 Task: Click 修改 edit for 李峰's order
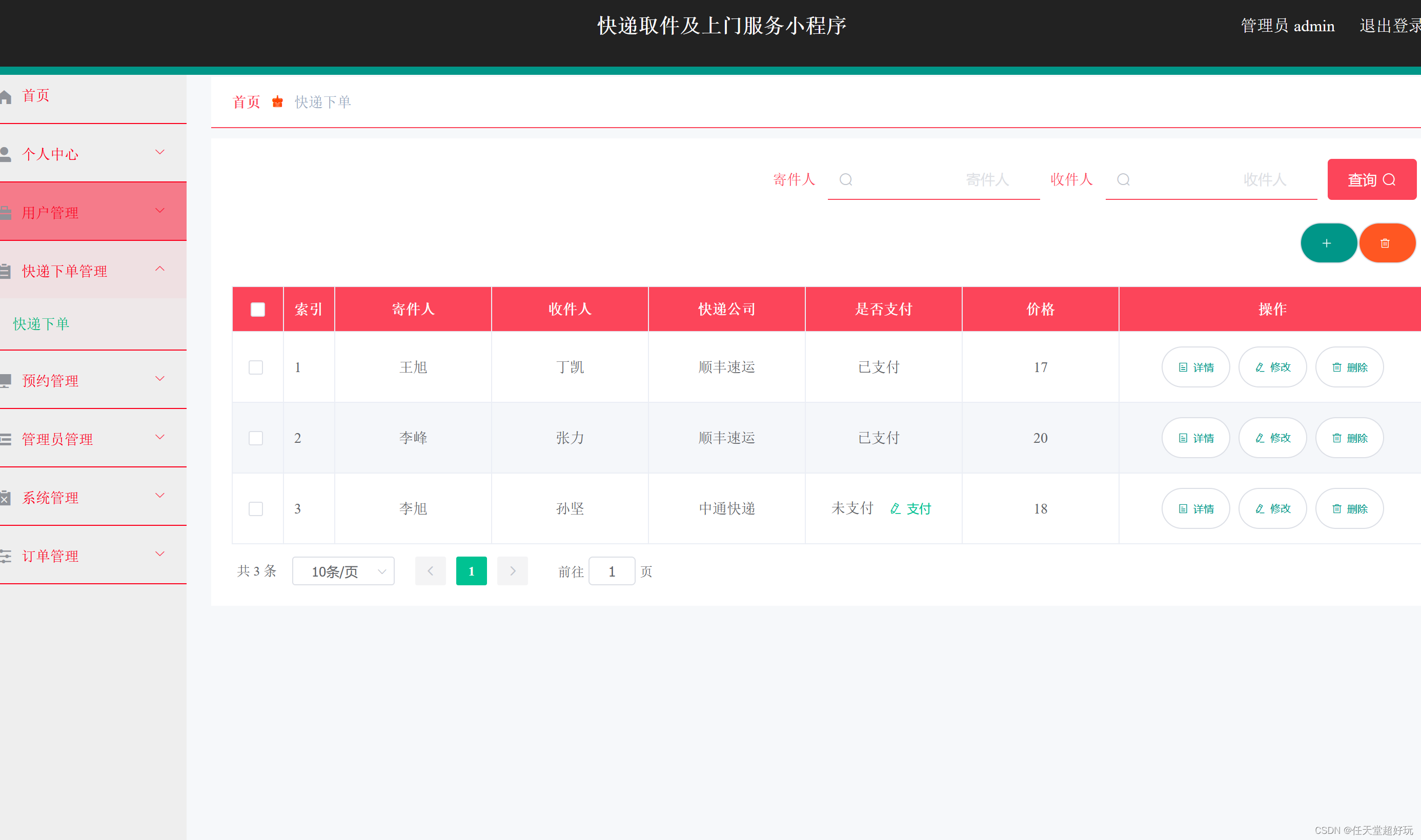[x=1272, y=438]
